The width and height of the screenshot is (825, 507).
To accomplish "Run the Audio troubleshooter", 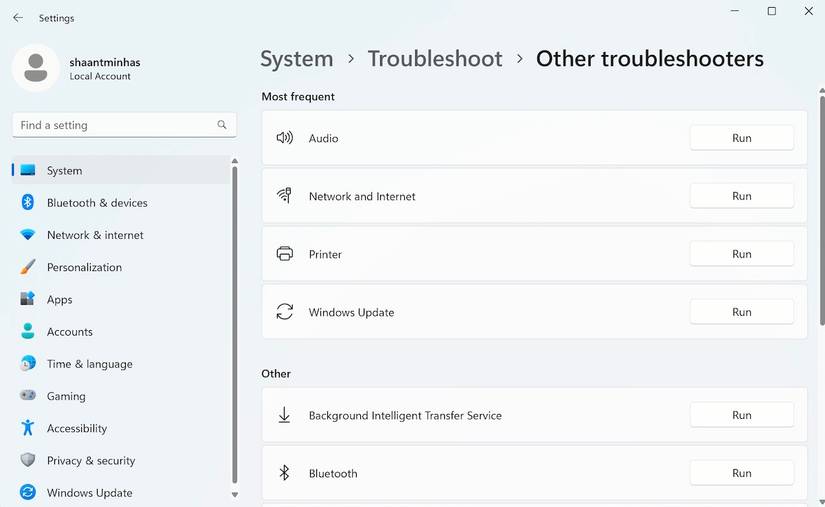I will click(741, 138).
